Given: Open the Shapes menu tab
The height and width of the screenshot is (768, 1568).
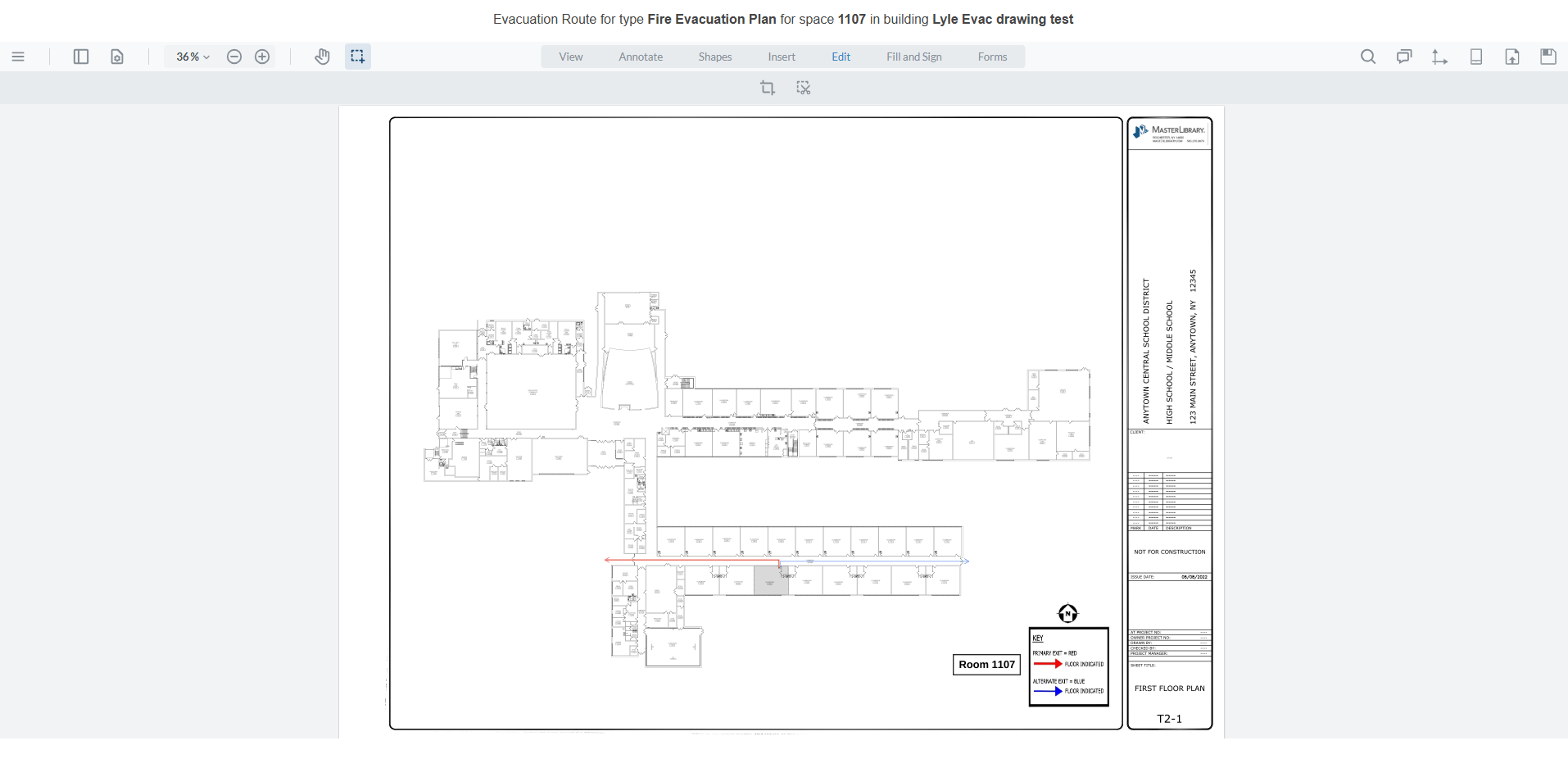Looking at the screenshot, I should 714,57.
